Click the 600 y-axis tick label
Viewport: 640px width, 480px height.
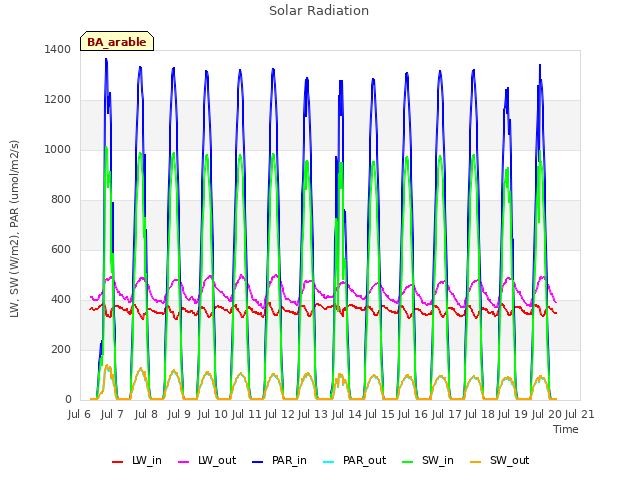(x=61, y=249)
